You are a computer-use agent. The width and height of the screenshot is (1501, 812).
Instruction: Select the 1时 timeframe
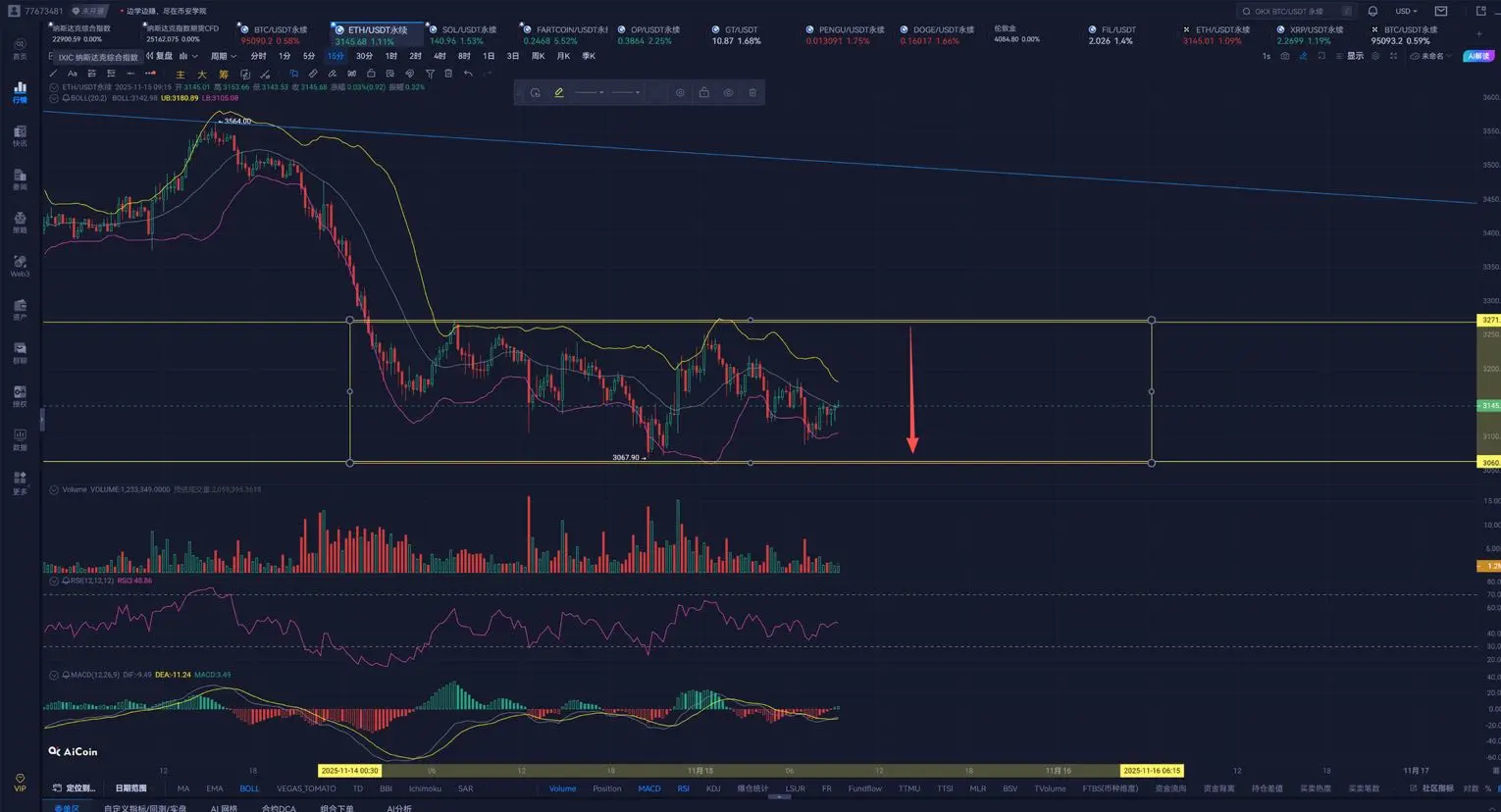(x=390, y=56)
